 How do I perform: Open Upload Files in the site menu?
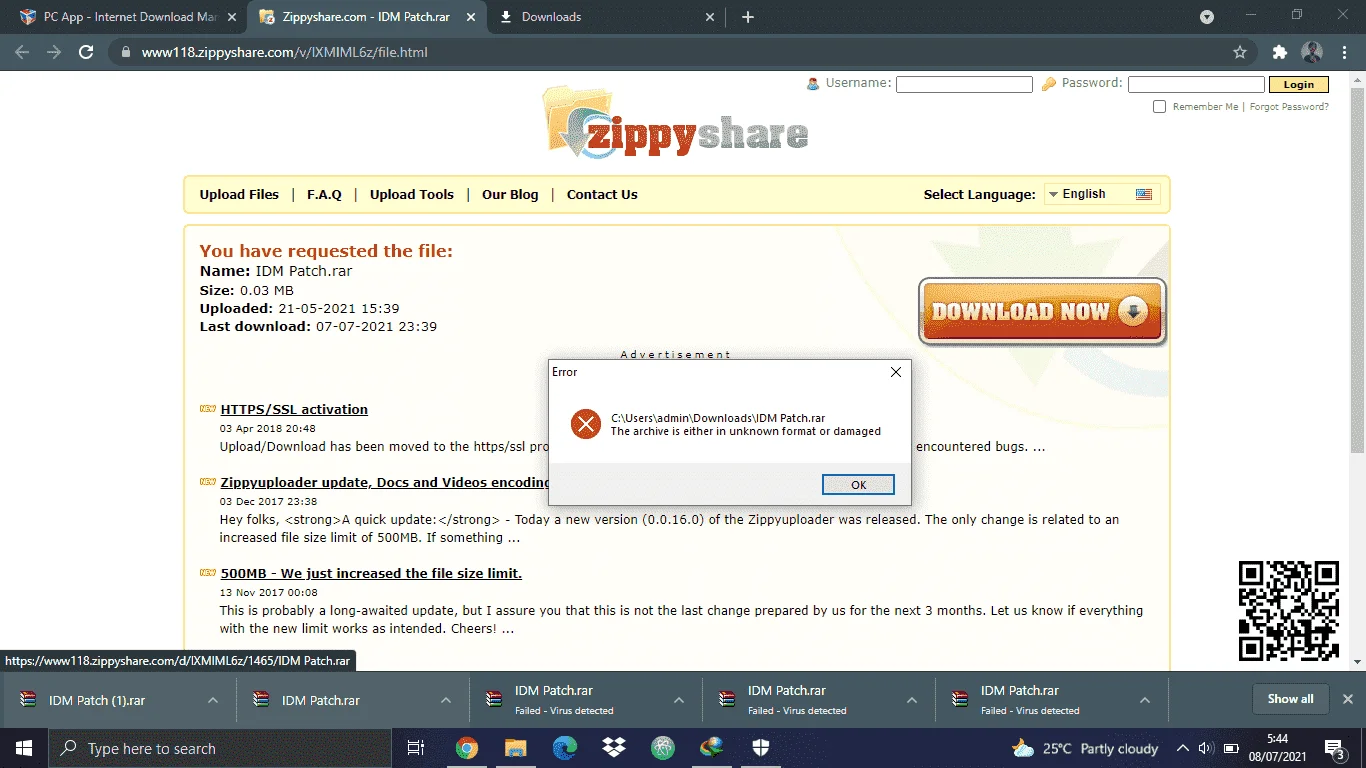tap(239, 195)
